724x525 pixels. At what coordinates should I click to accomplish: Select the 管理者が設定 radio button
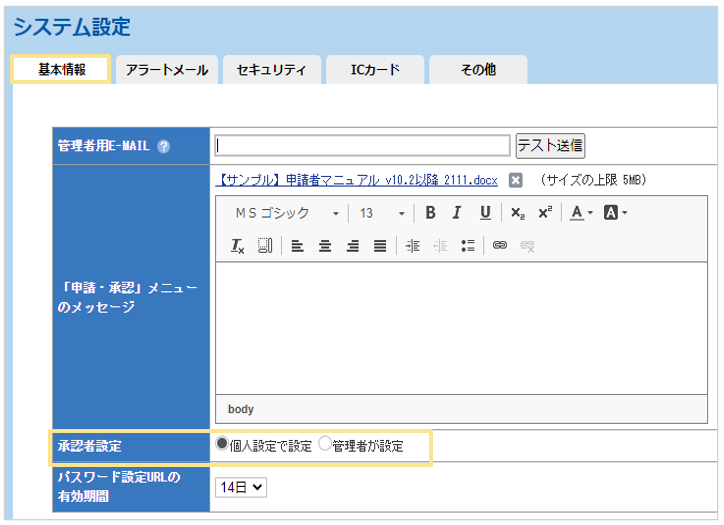[325, 445]
